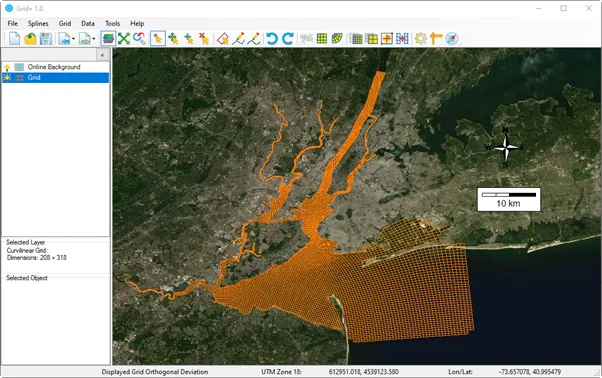Toggle the pointer selection tool
The height and width of the screenshot is (378, 602).
(x=158, y=38)
